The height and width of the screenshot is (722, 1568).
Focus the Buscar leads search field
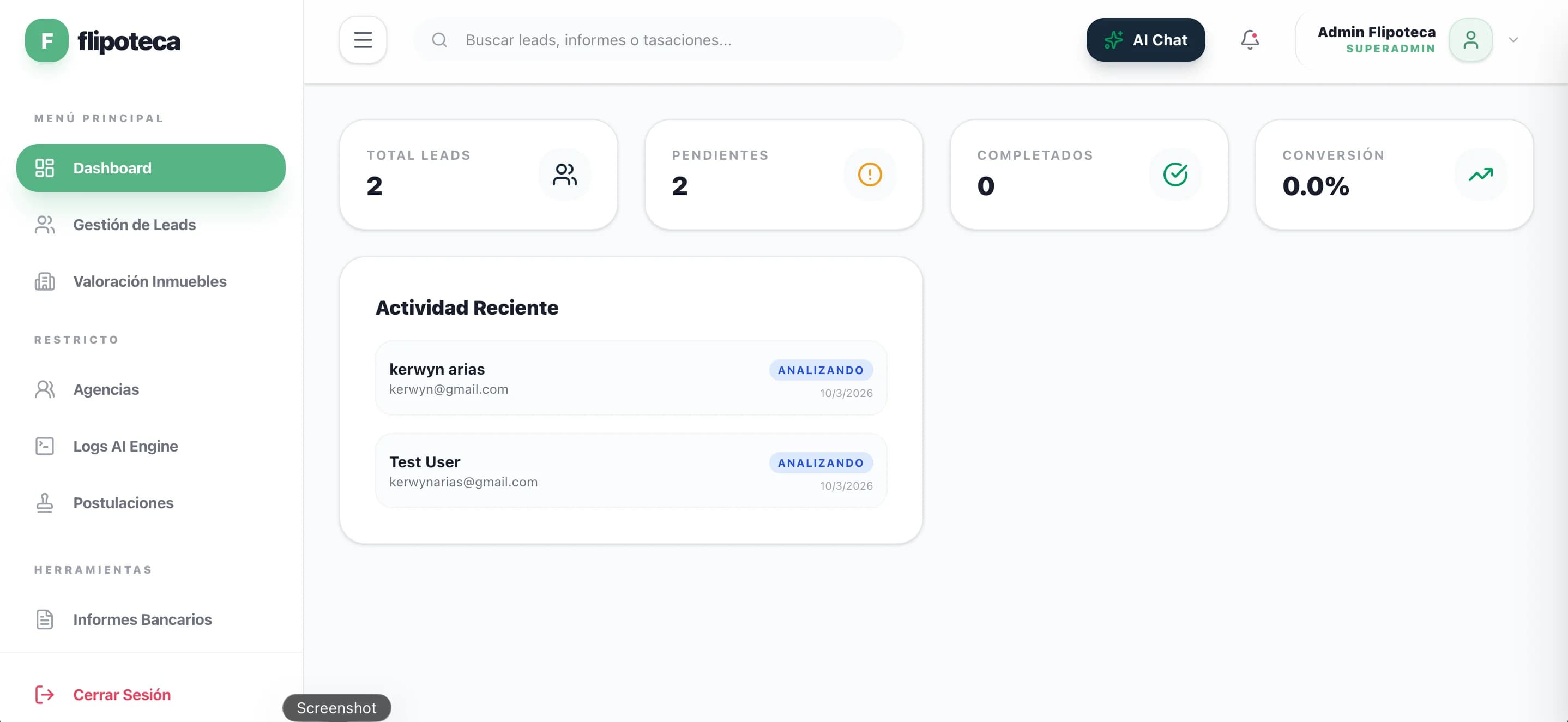pyautogui.click(x=659, y=40)
